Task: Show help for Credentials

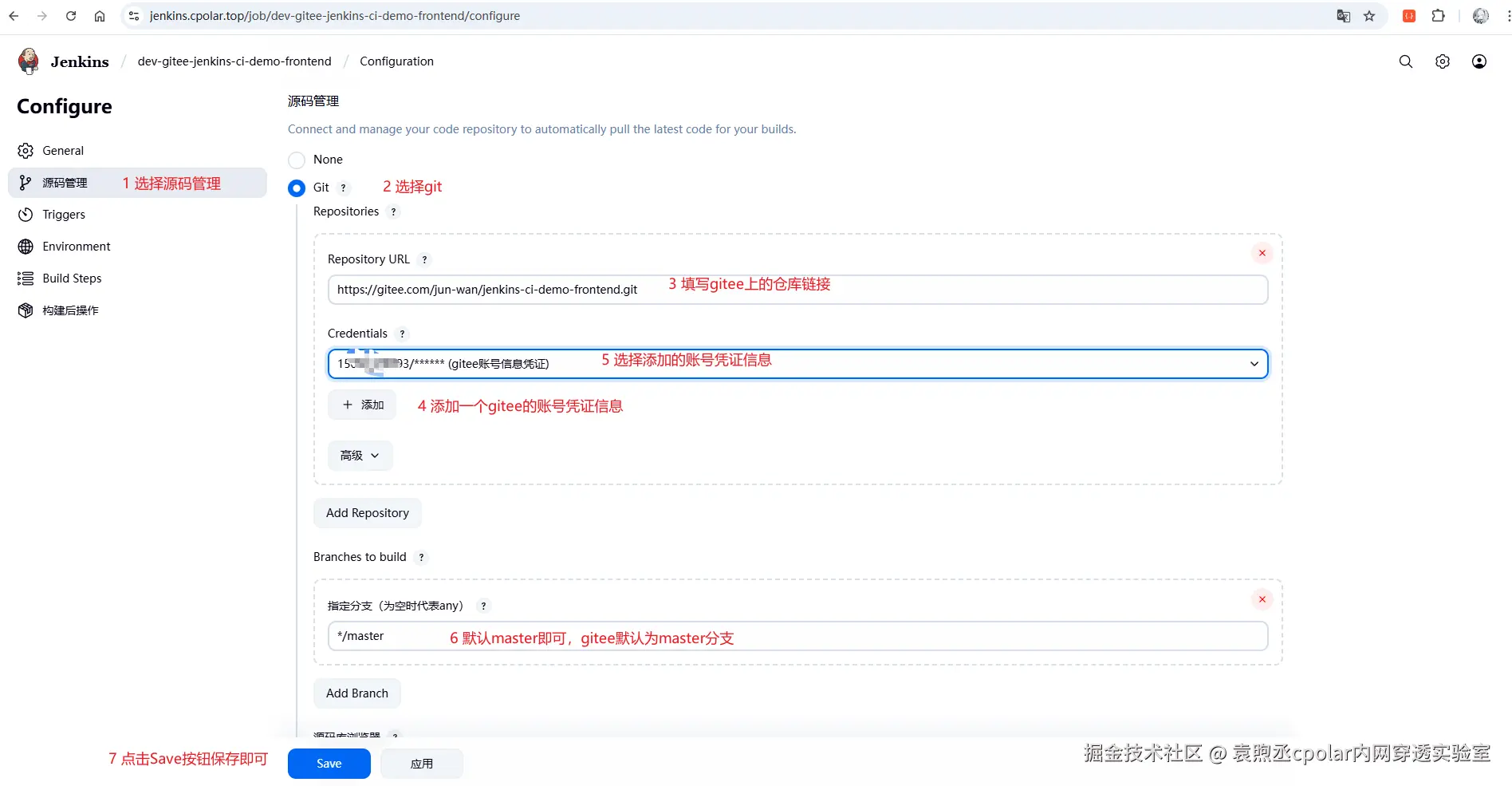Action: point(402,334)
